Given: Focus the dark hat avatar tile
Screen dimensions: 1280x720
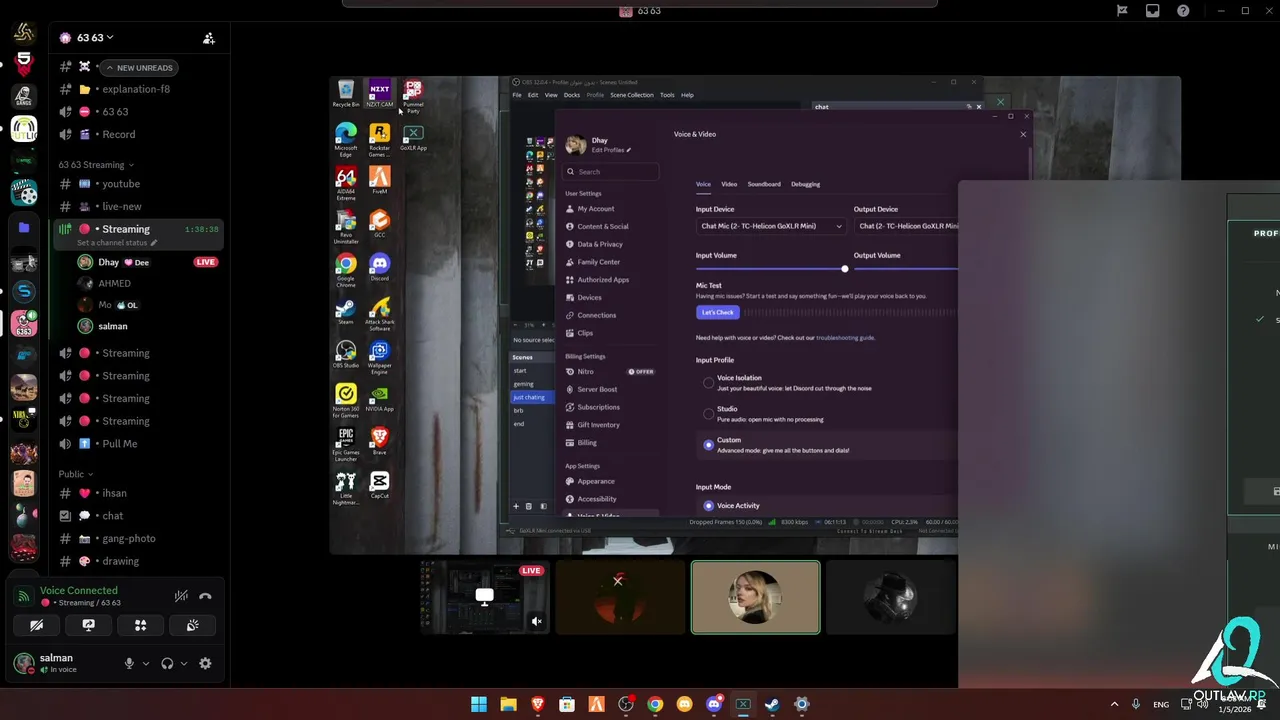Looking at the screenshot, I should (890, 597).
